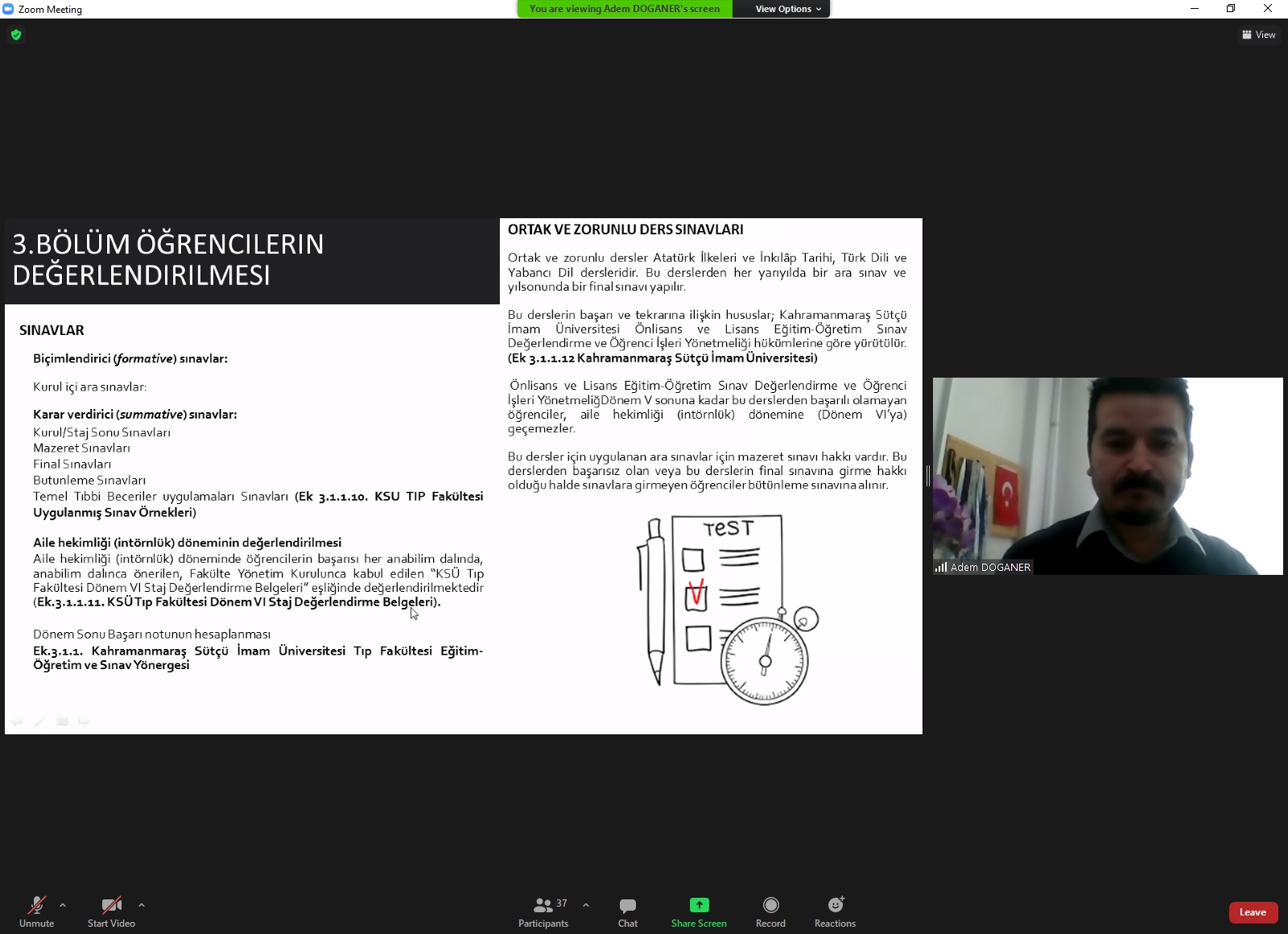Click the divider handle beside video panel
This screenshot has height=934, width=1288.
click(x=927, y=476)
